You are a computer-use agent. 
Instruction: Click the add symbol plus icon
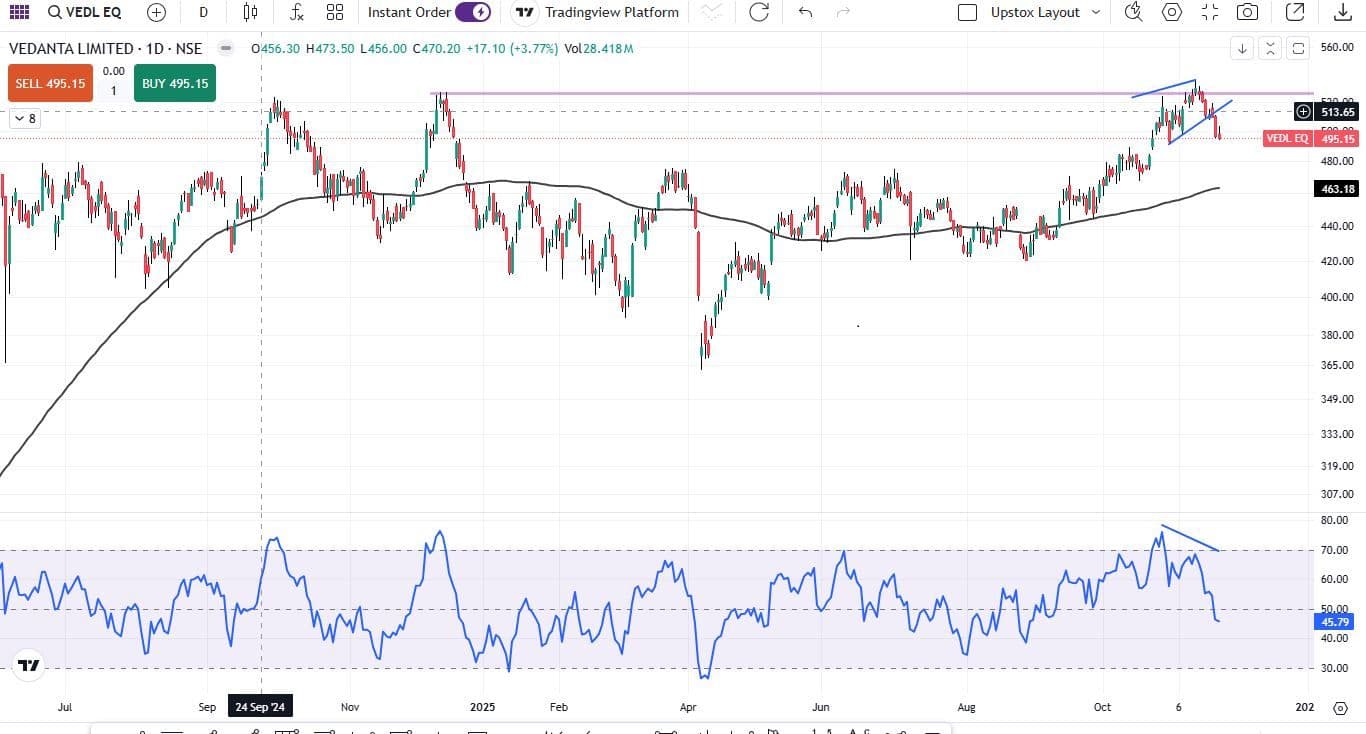pos(156,13)
